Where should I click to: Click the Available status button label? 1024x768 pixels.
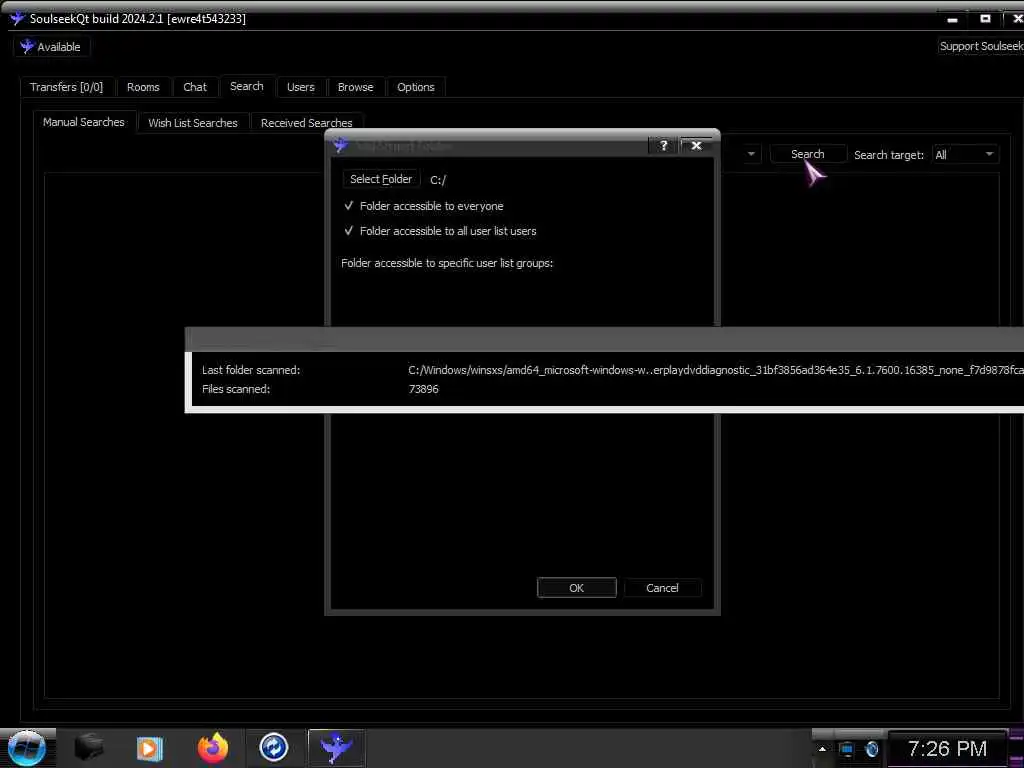click(59, 47)
